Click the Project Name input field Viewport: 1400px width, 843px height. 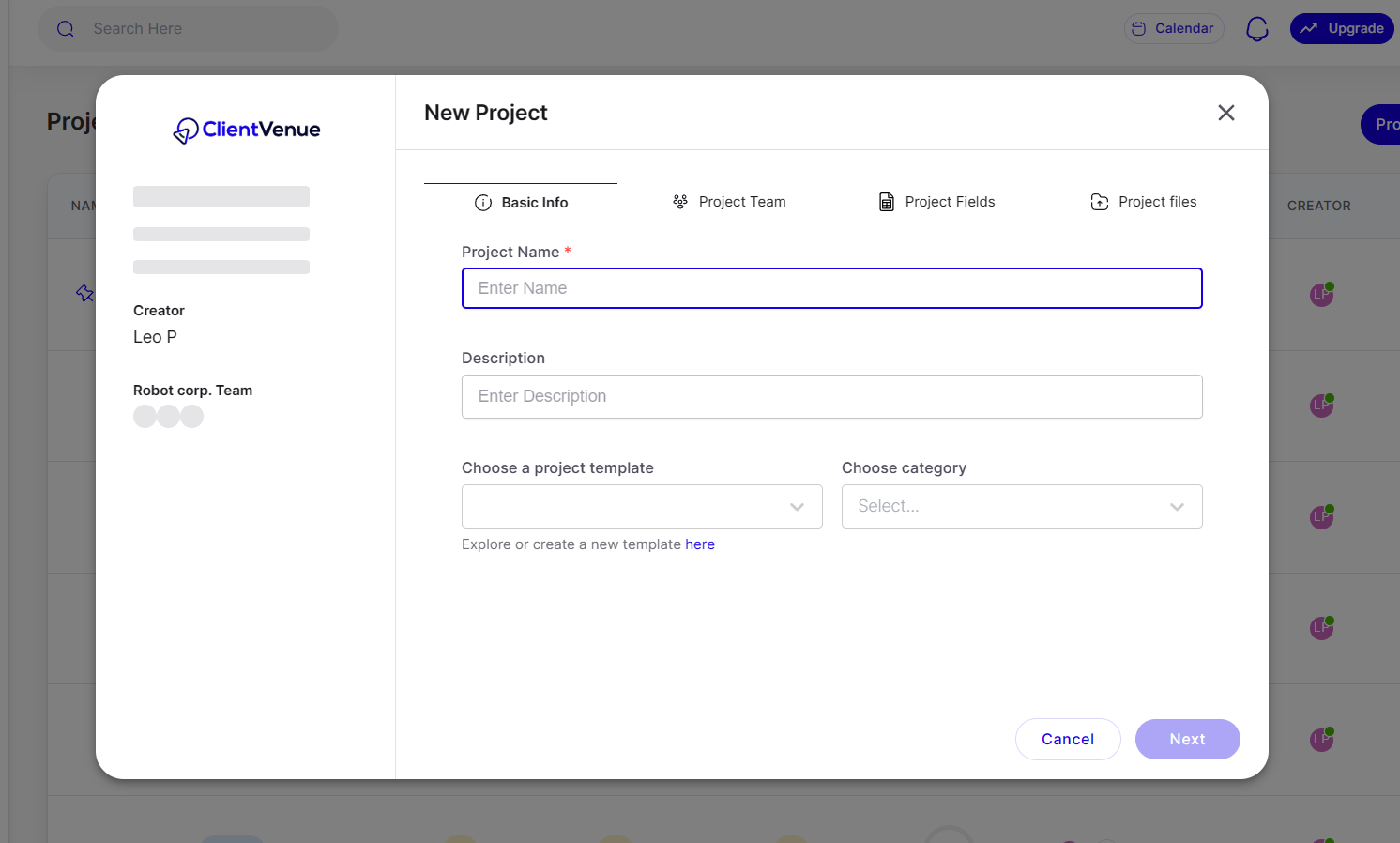[x=831, y=288]
